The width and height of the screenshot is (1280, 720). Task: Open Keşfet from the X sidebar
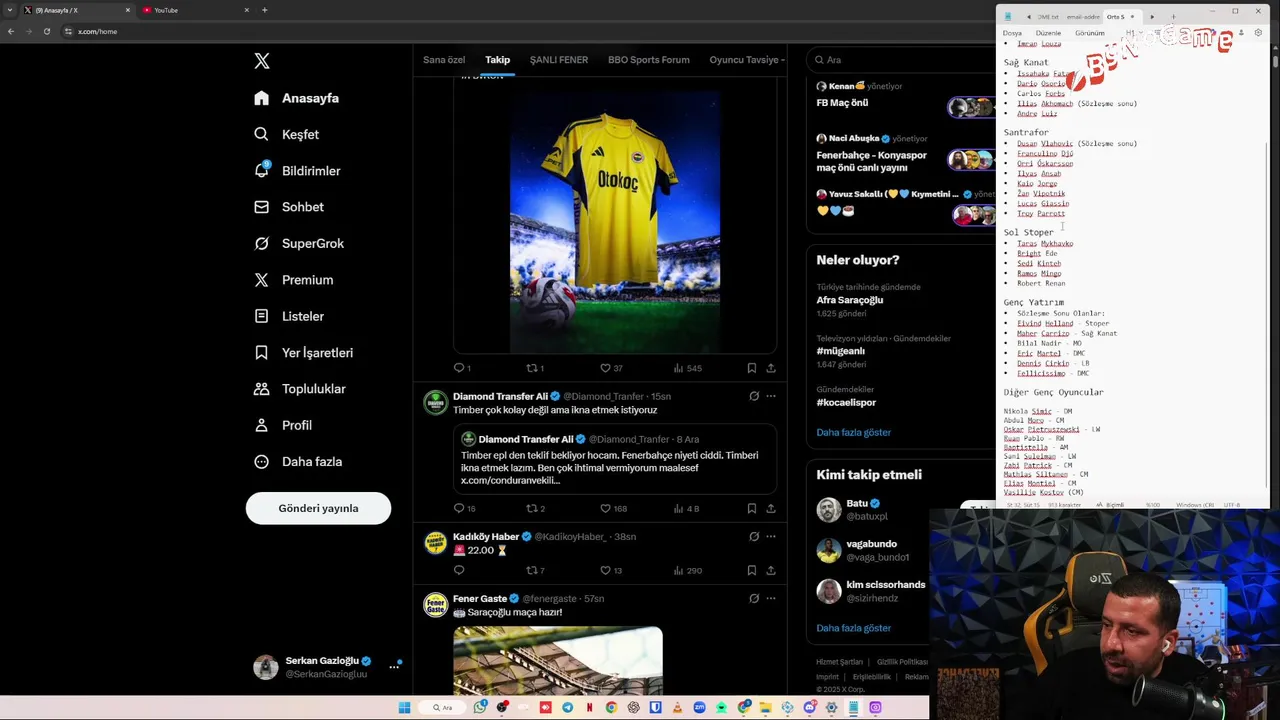[x=286, y=134]
